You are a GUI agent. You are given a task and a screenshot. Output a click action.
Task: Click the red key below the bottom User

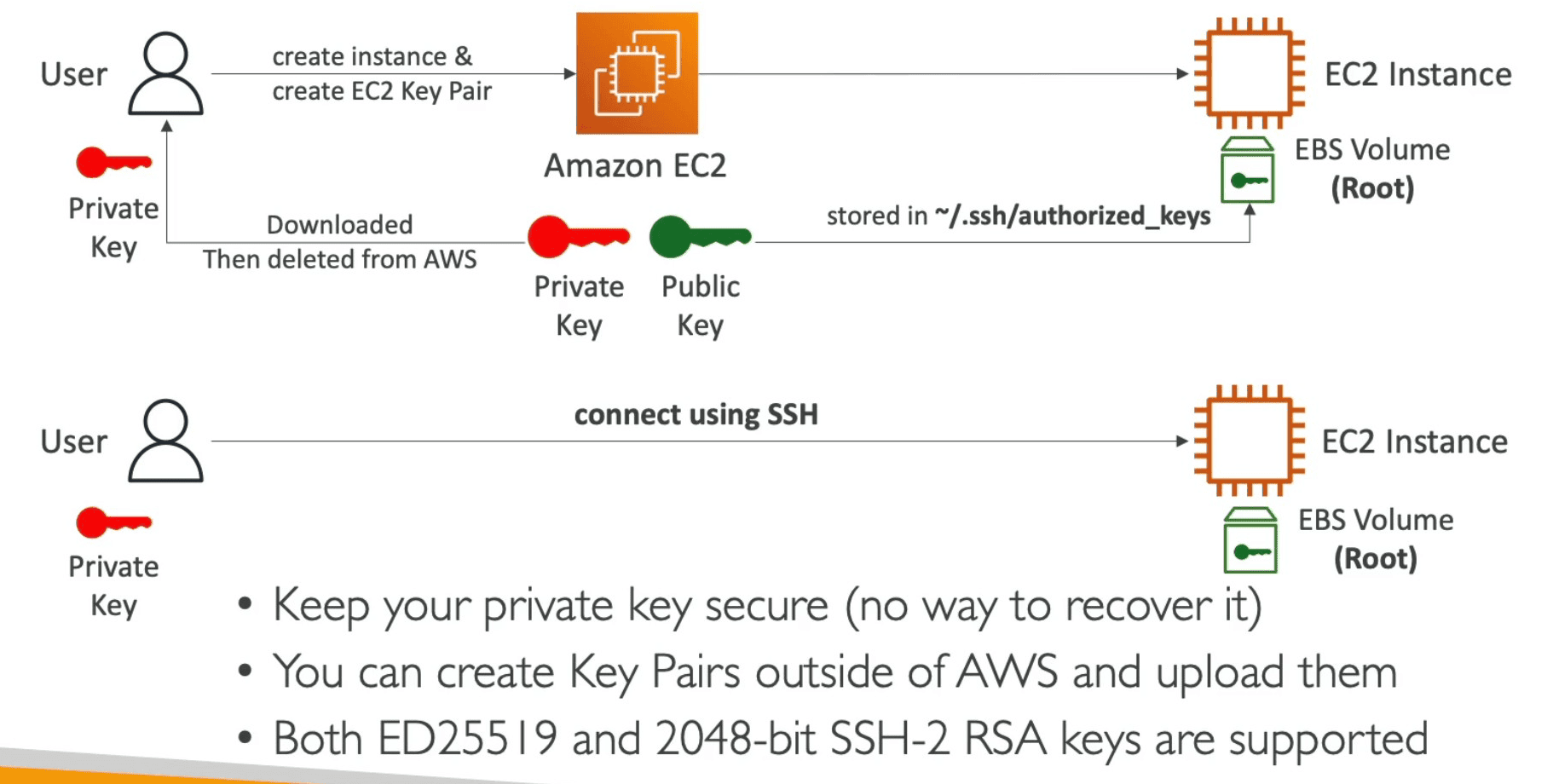(x=113, y=522)
